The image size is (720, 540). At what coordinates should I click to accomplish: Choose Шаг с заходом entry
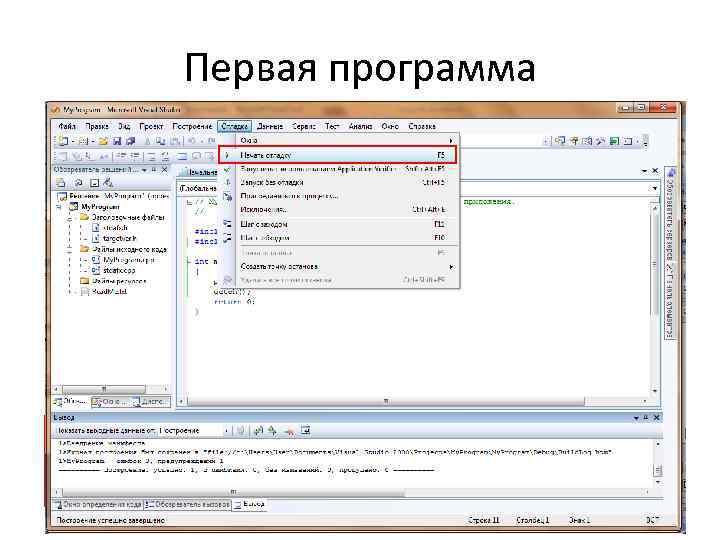[342, 224]
